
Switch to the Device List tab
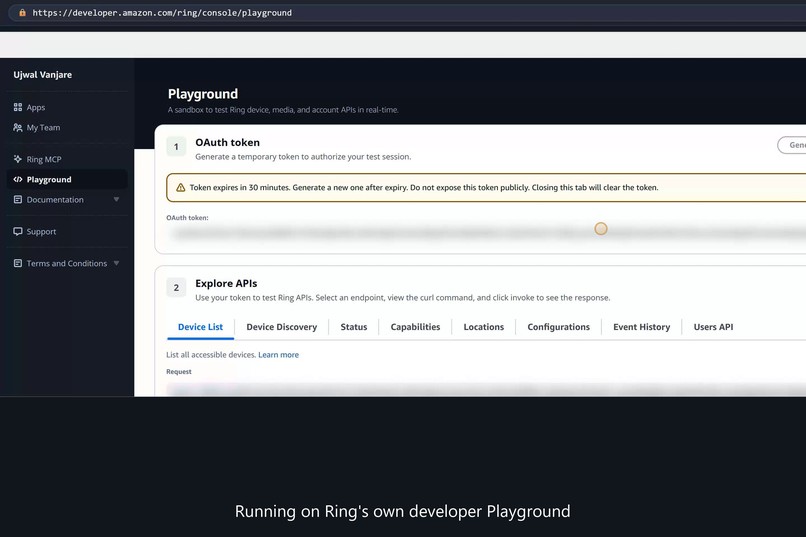[200, 327]
